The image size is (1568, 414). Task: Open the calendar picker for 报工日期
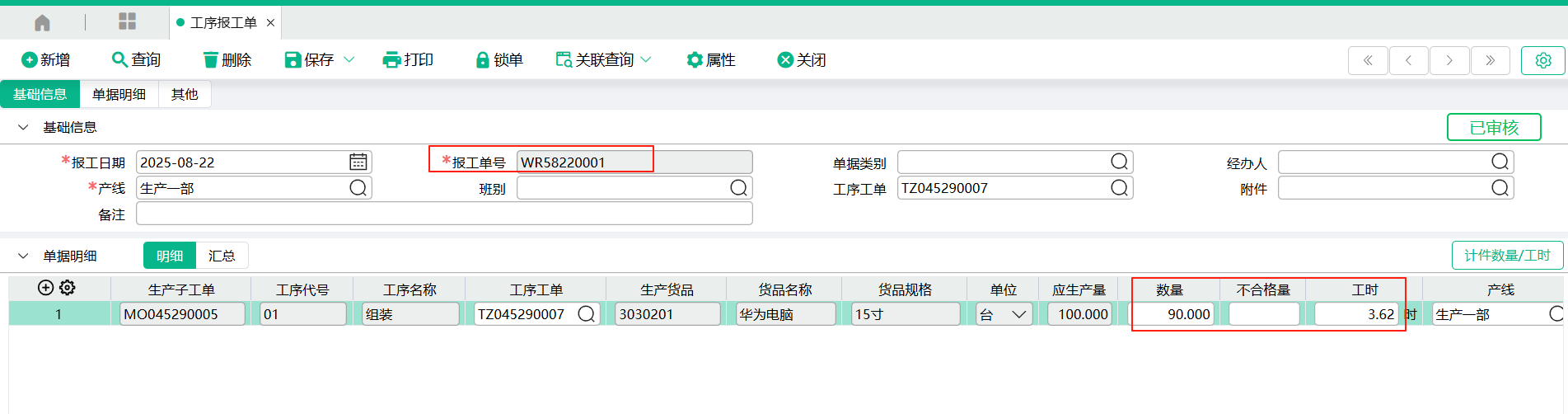point(358,162)
